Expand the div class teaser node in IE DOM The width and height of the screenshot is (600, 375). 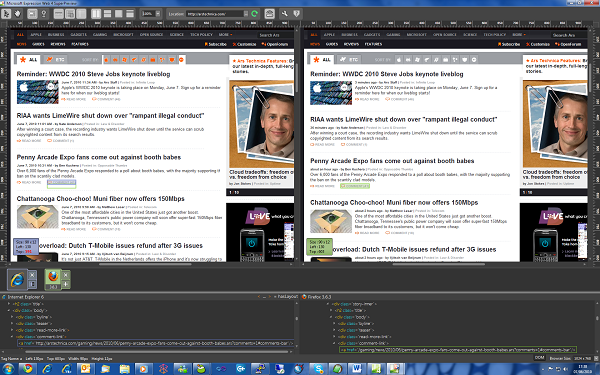click(x=12, y=323)
